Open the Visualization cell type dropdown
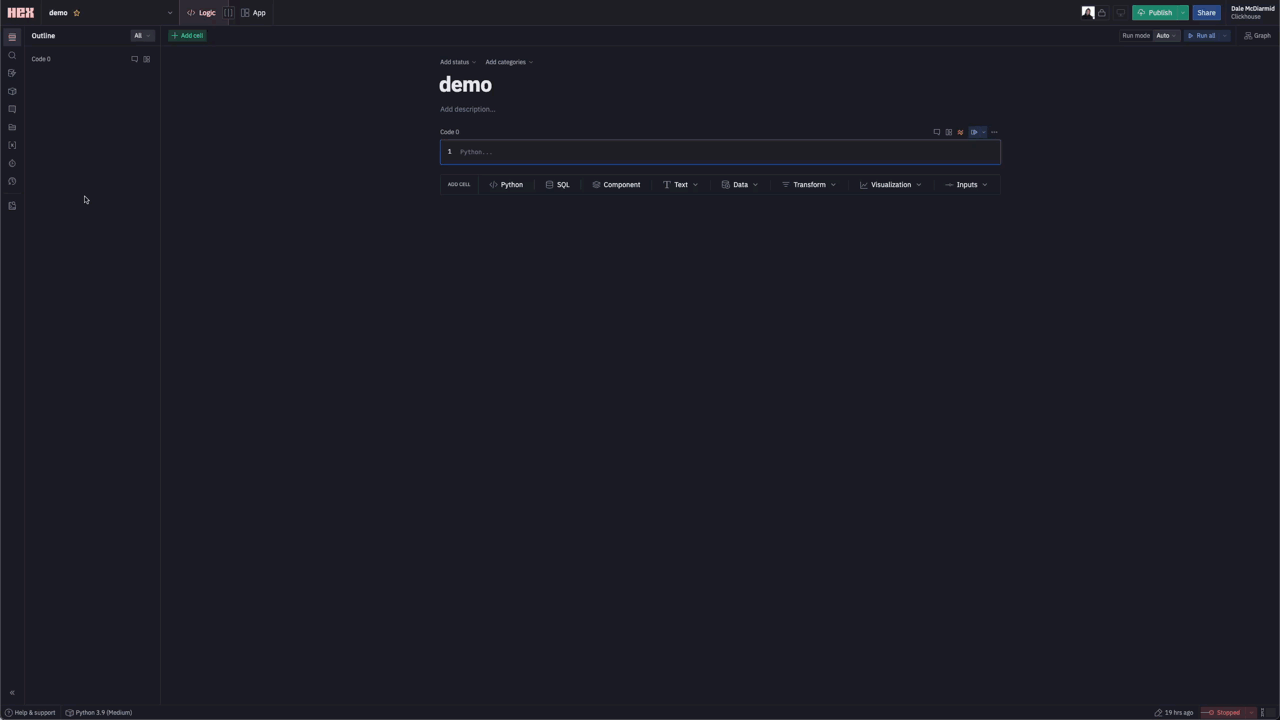1280x720 pixels. 890,185
